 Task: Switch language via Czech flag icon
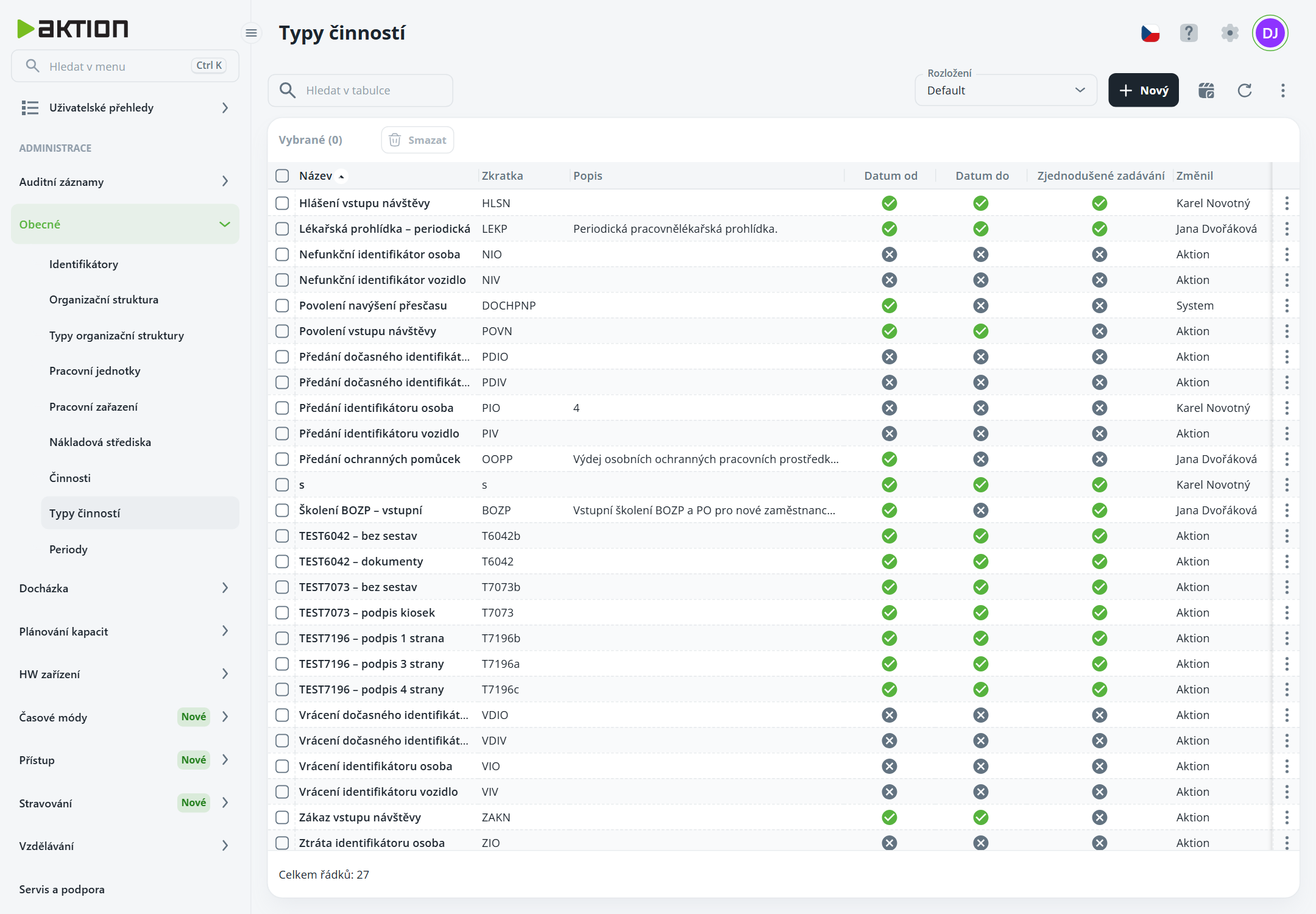coord(1150,33)
